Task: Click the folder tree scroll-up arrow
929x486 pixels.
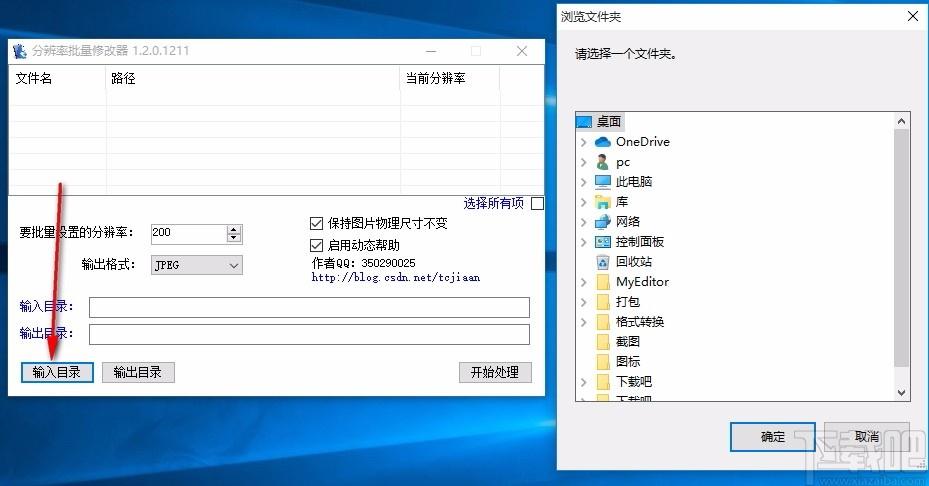Action: coord(901,121)
